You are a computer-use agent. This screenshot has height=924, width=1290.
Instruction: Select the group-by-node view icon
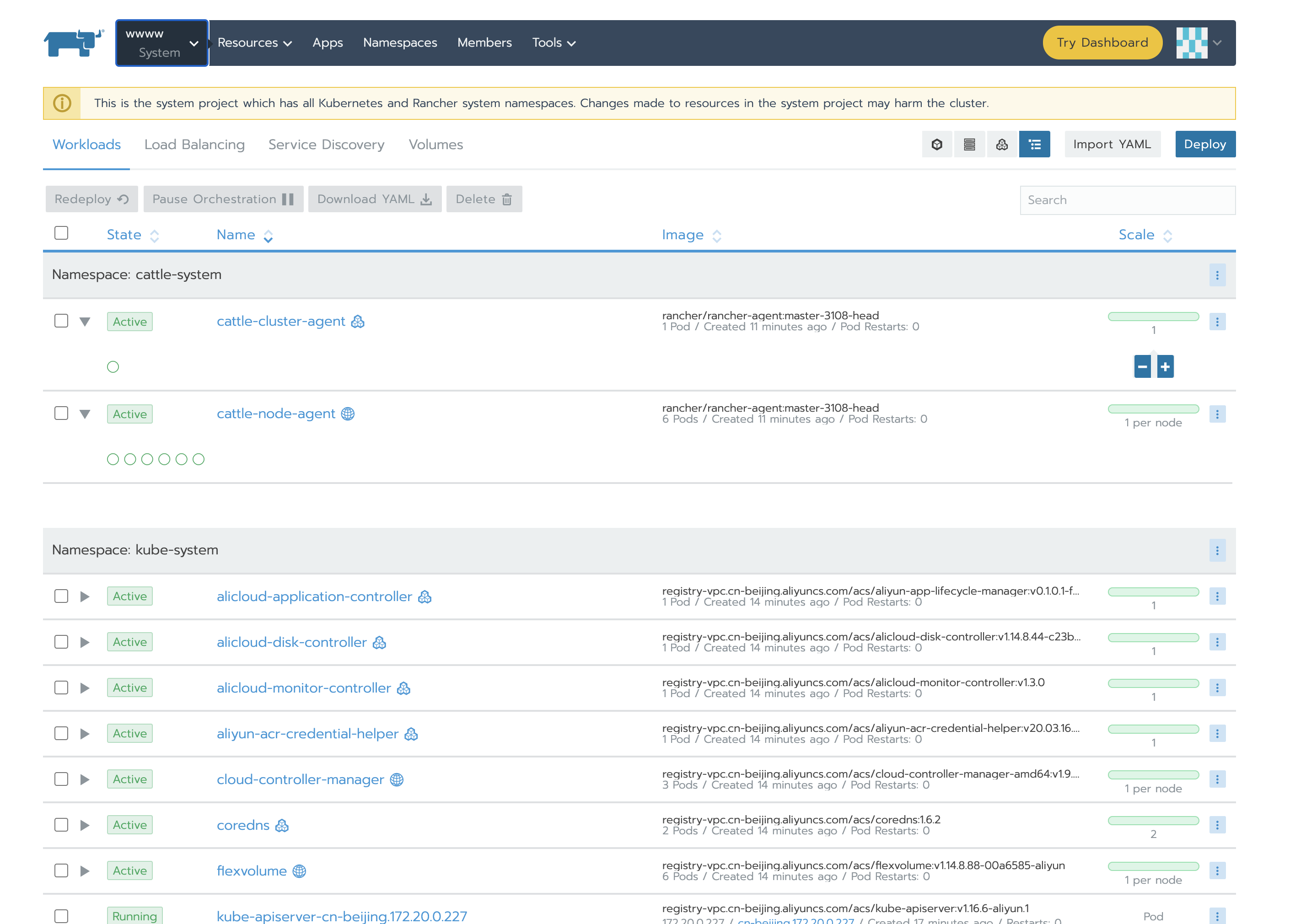[970, 144]
